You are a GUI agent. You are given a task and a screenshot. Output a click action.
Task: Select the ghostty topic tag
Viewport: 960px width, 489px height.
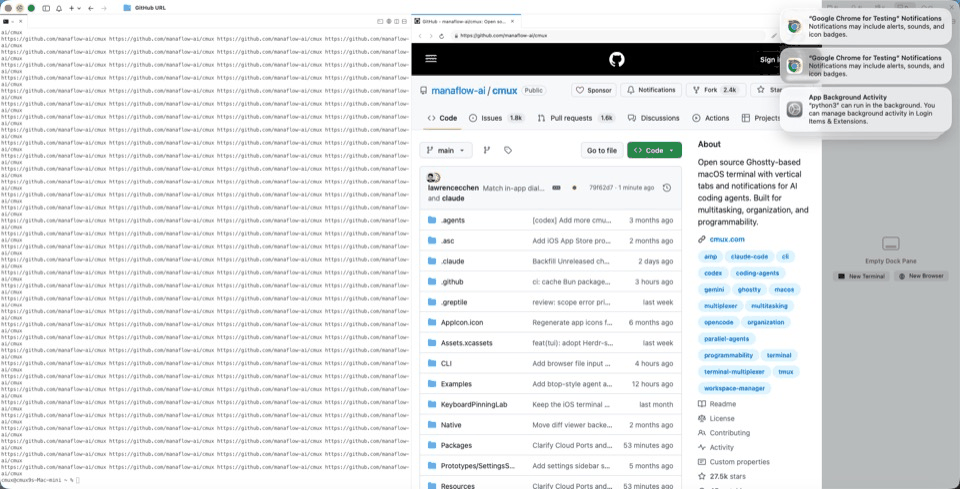tap(749, 289)
